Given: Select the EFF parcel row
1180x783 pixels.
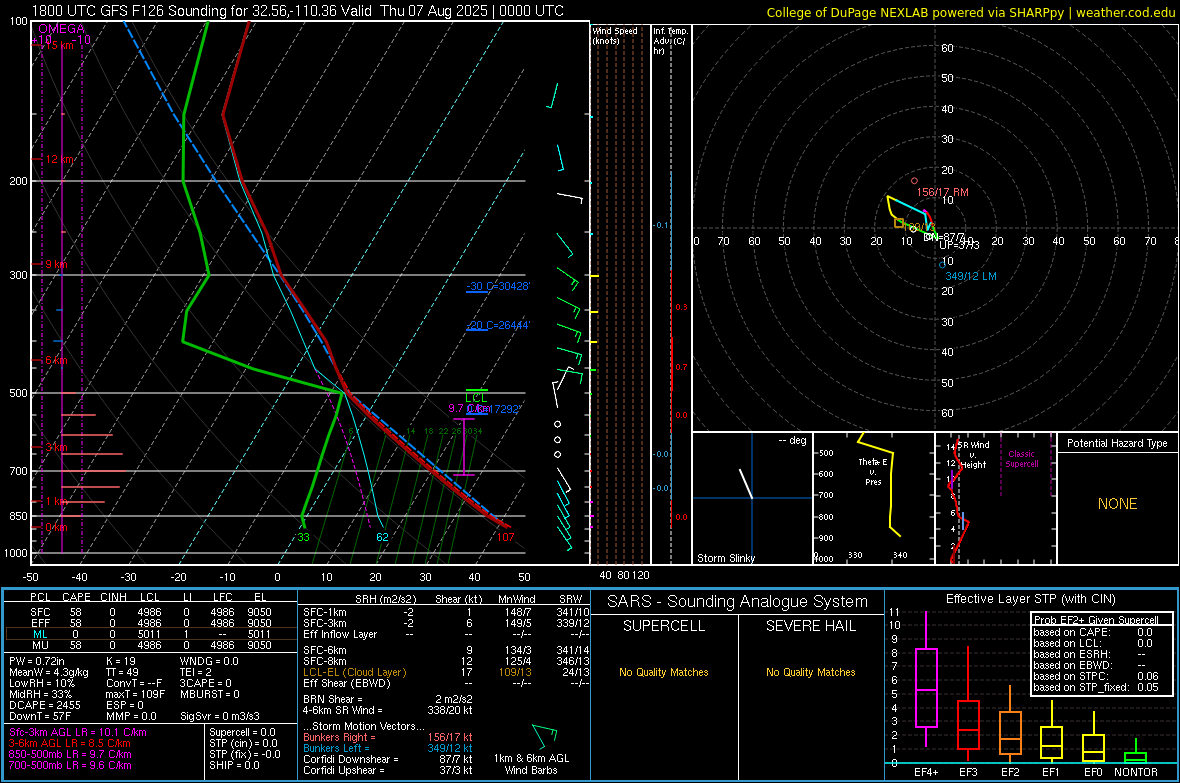Looking at the screenshot, I should click(151, 623).
